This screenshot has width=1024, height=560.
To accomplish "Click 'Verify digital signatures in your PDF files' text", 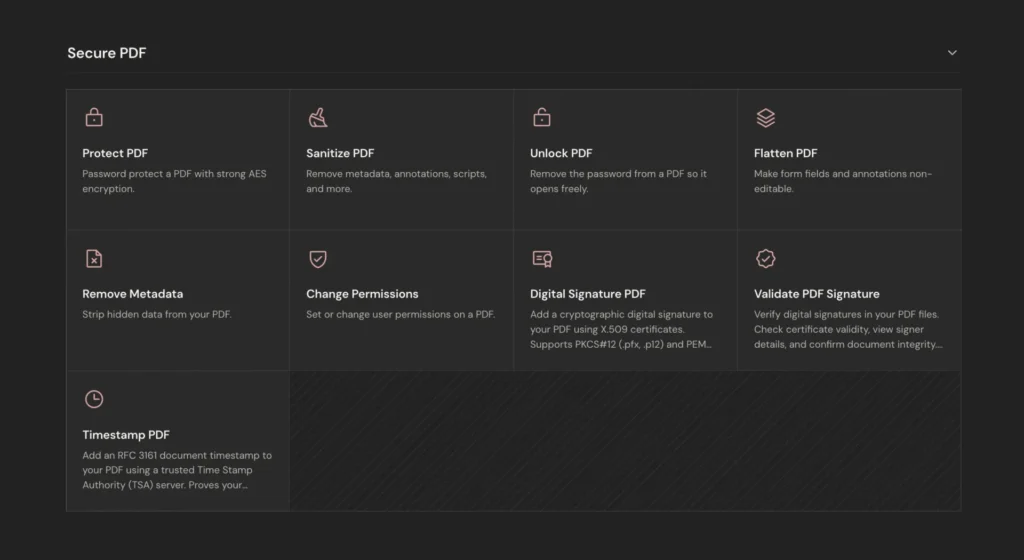I will [848, 329].
